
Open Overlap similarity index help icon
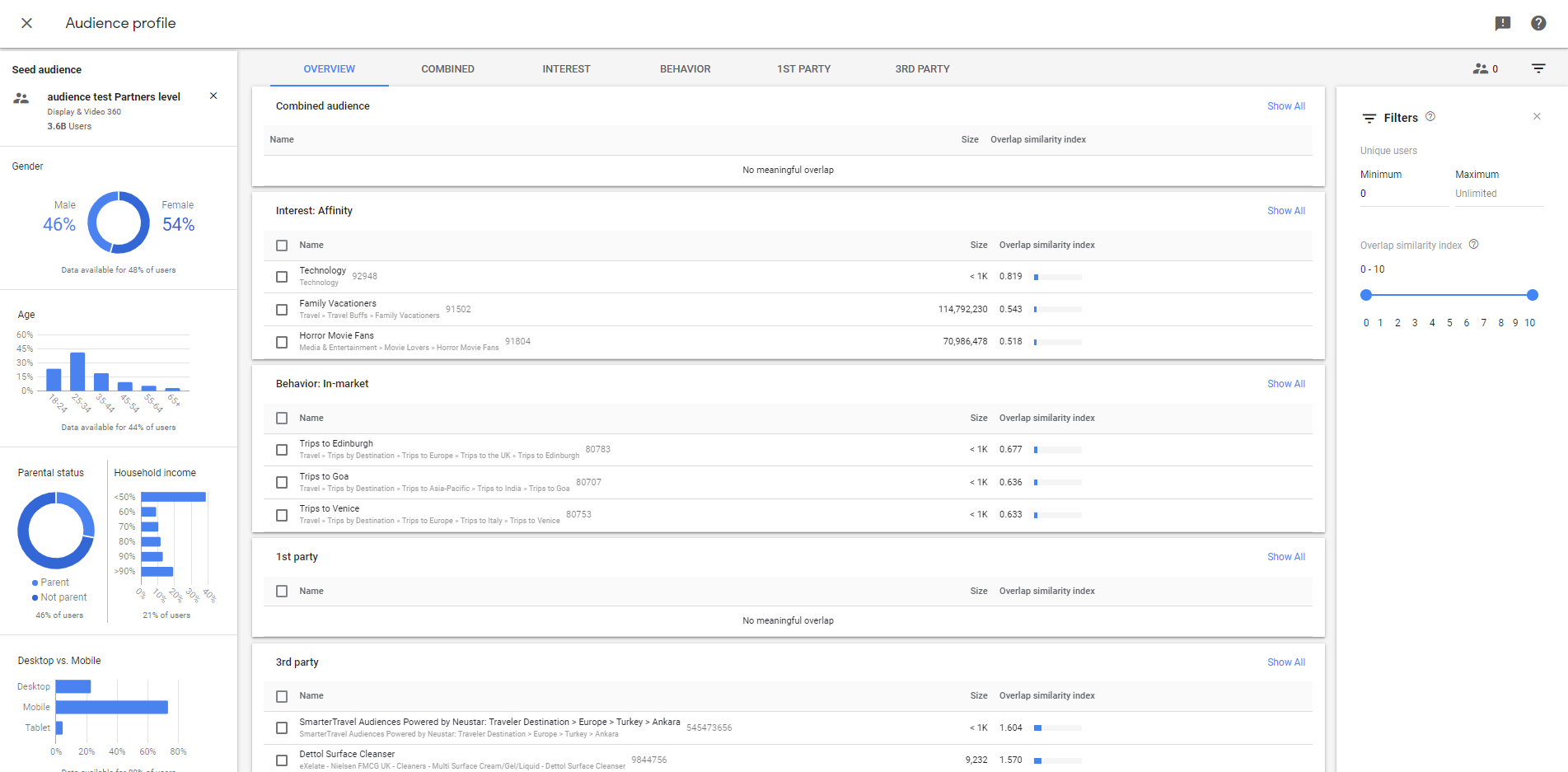[x=1474, y=245]
